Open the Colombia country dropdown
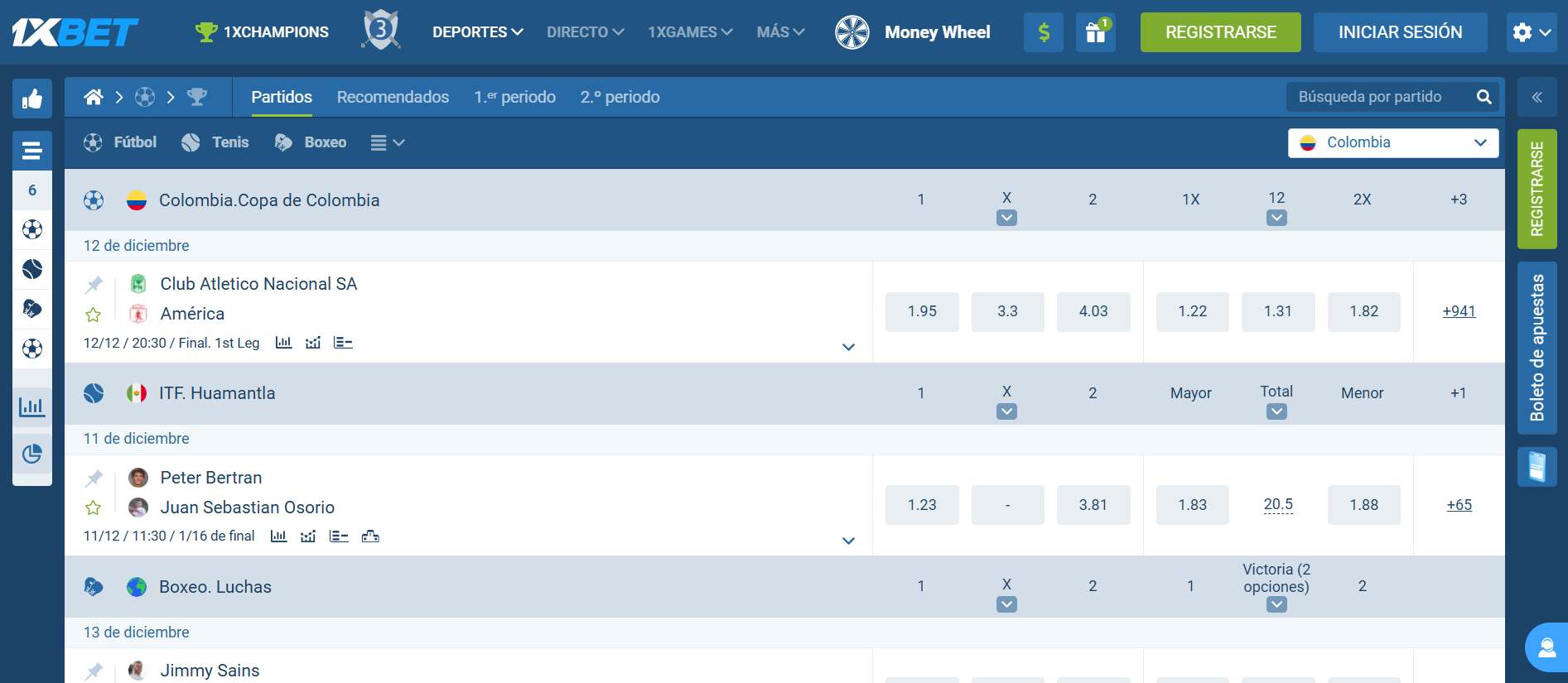Image resolution: width=1568 pixels, height=683 pixels. coord(1393,142)
